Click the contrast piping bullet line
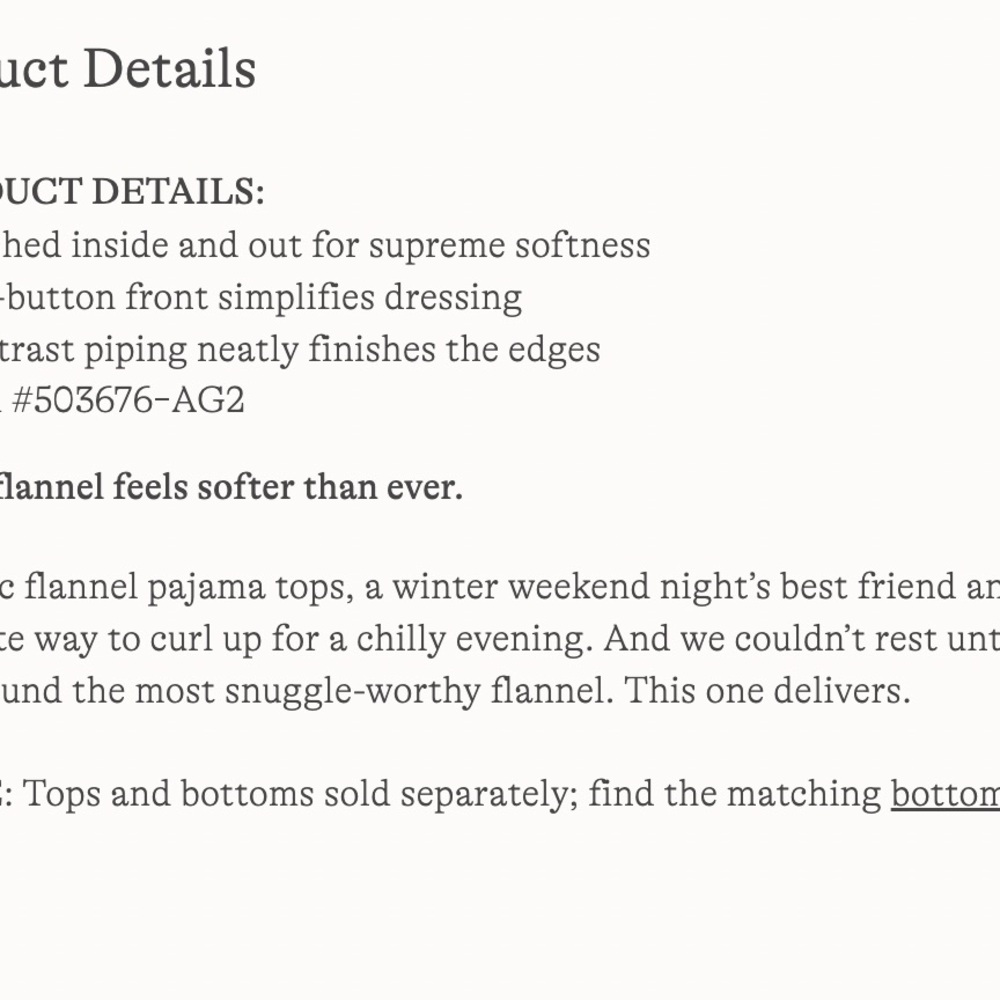The height and width of the screenshot is (1000, 1000). pos(300,349)
